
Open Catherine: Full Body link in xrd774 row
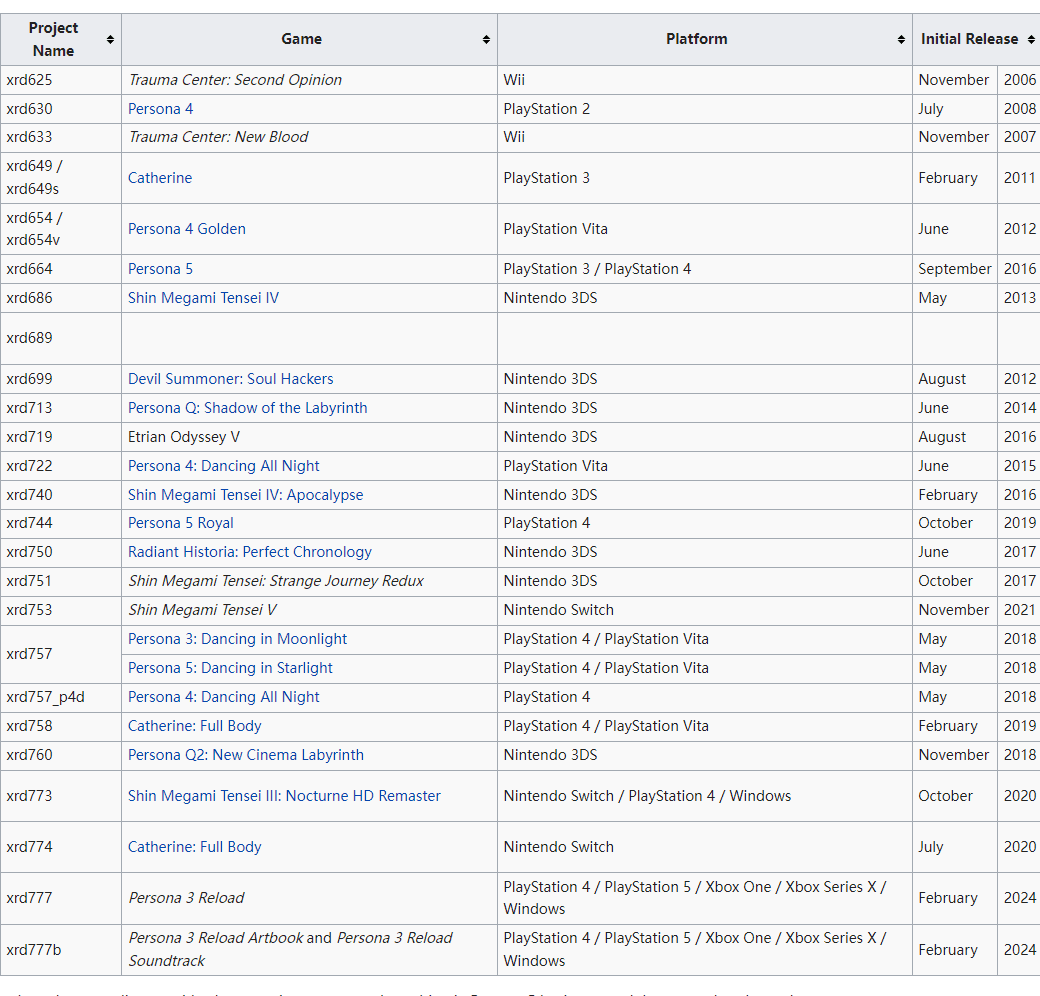pos(194,847)
